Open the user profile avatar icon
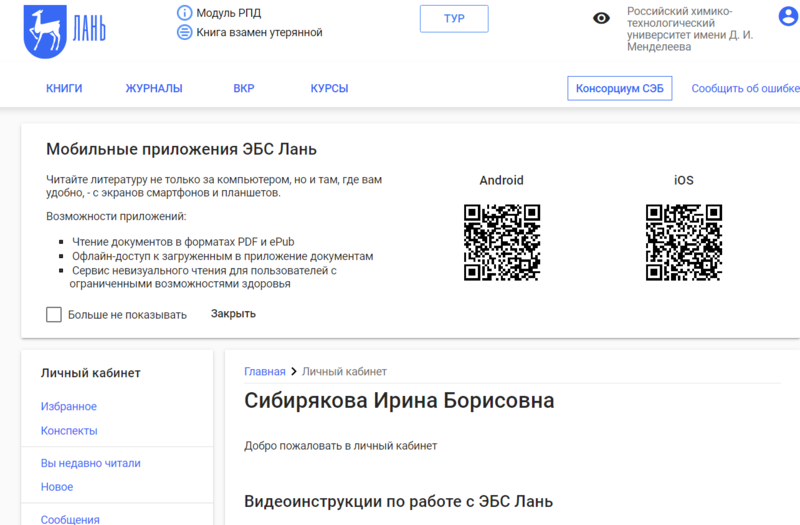 (x=788, y=16)
